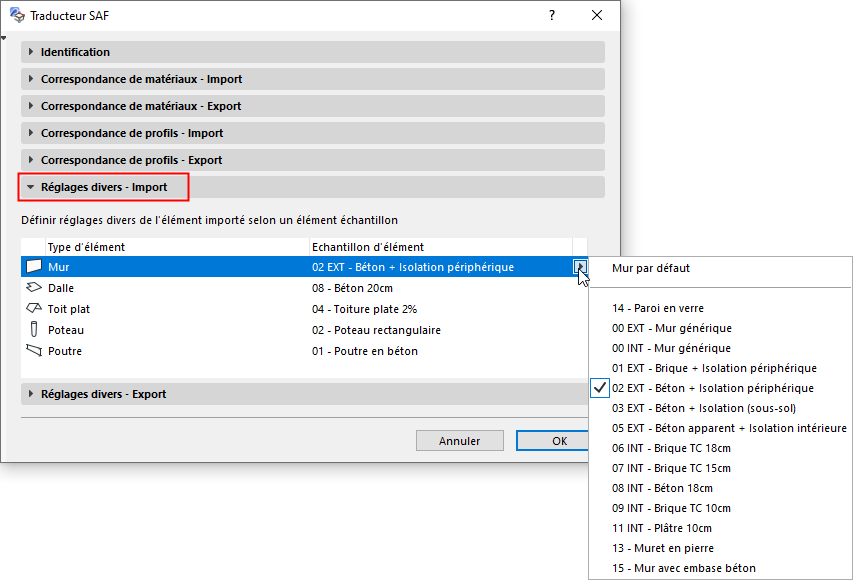This screenshot has height=580, width=853.
Task: Expand Correspondance de matériaux - Import
Action: point(313,79)
